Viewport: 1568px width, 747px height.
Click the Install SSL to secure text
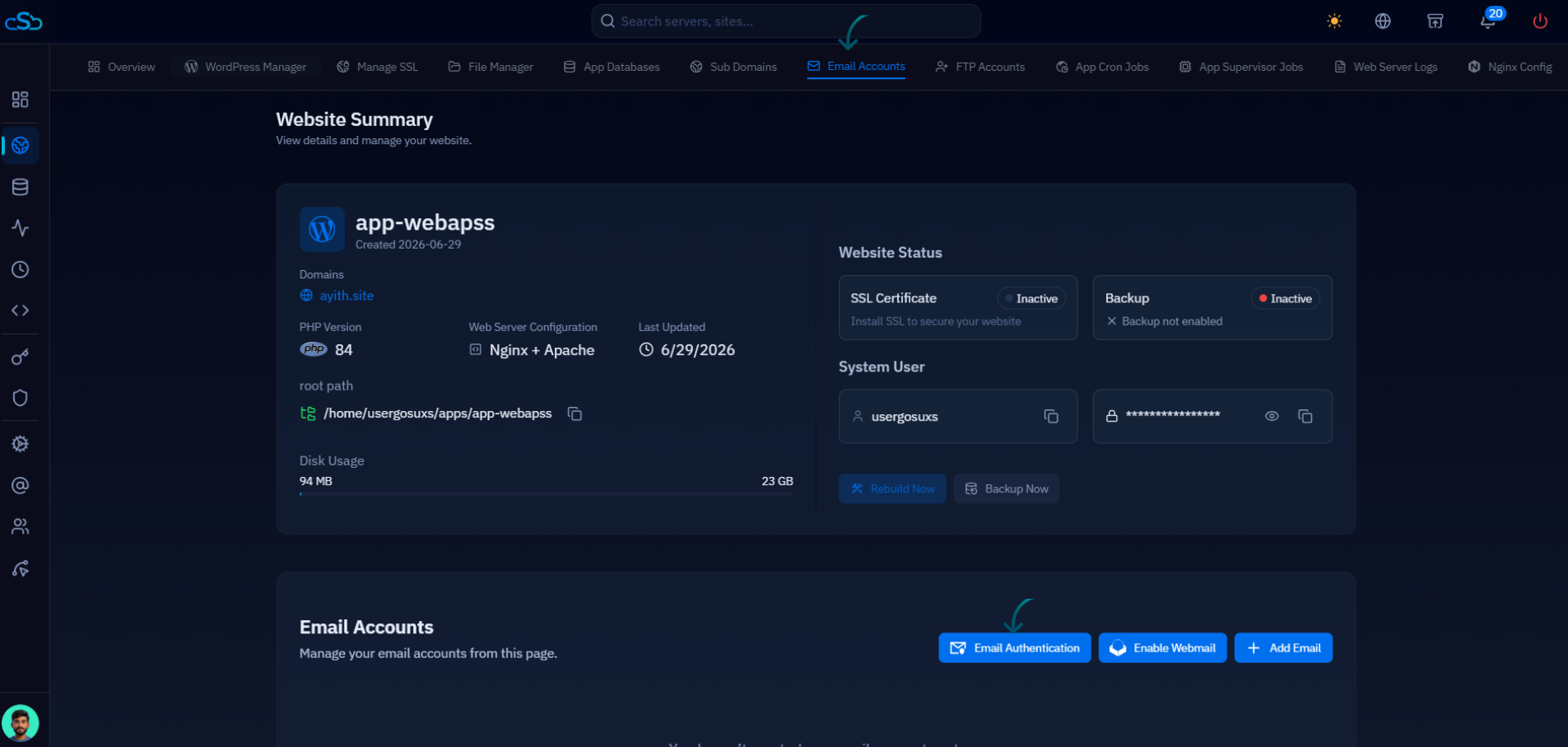click(936, 321)
